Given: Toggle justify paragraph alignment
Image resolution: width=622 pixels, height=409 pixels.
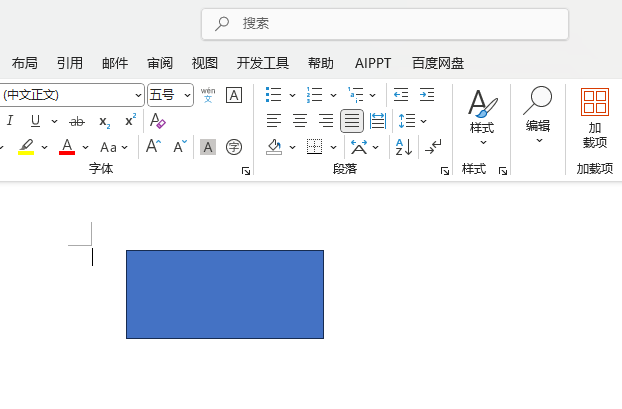Looking at the screenshot, I should click(x=351, y=121).
